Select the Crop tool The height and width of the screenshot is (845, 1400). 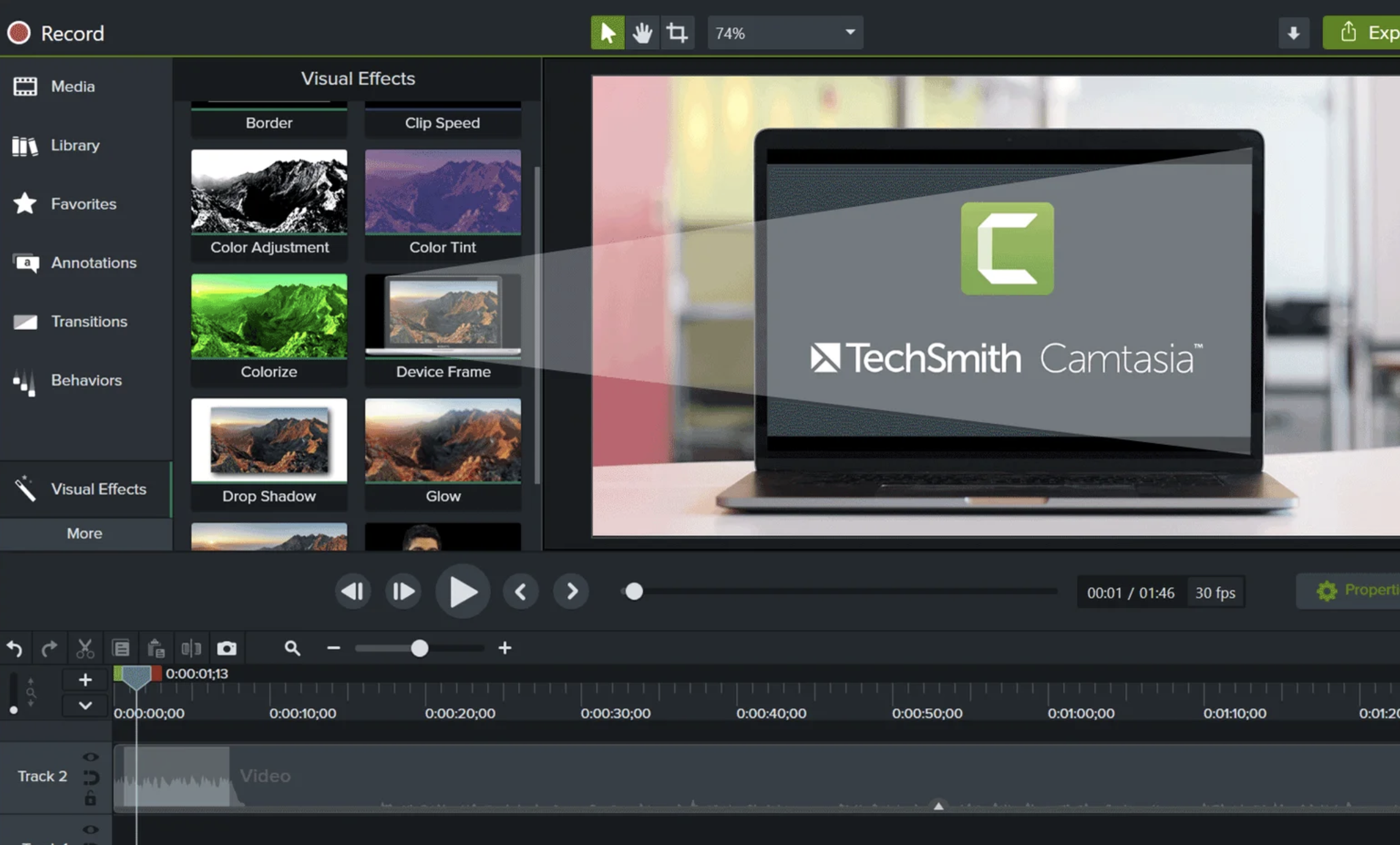[x=677, y=33]
